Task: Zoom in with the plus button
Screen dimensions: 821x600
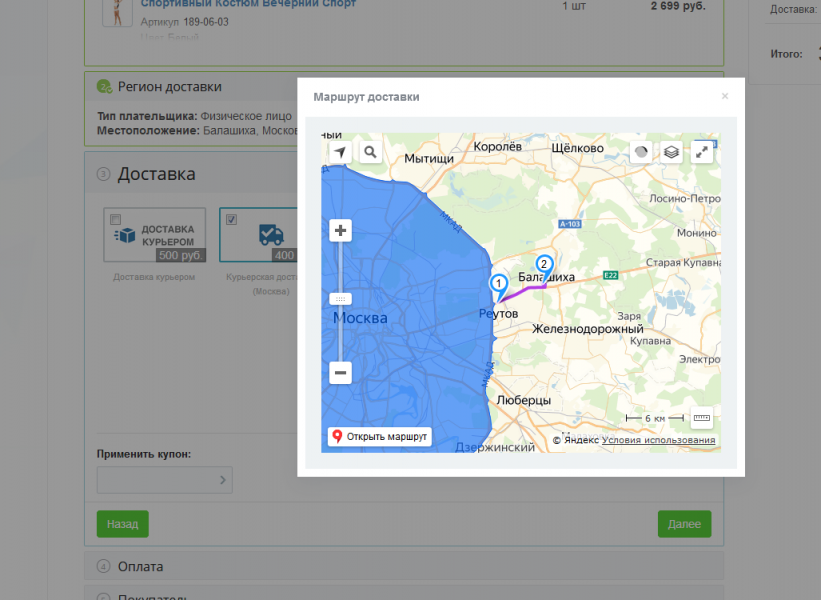Action: point(340,230)
